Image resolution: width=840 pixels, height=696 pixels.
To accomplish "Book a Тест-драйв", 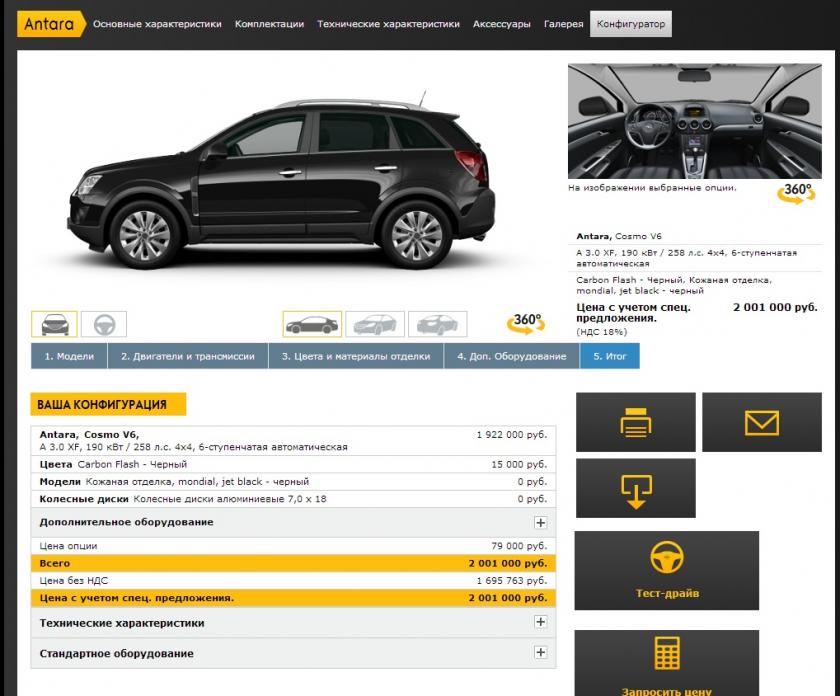I will click(667, 571).
